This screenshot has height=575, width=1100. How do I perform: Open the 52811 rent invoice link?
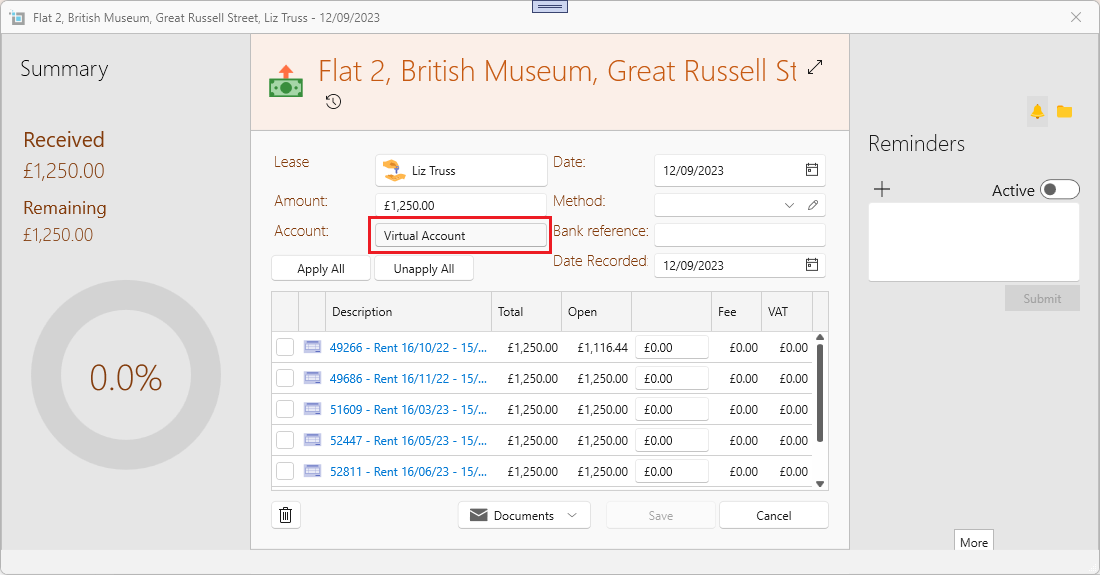click(408, 471)
